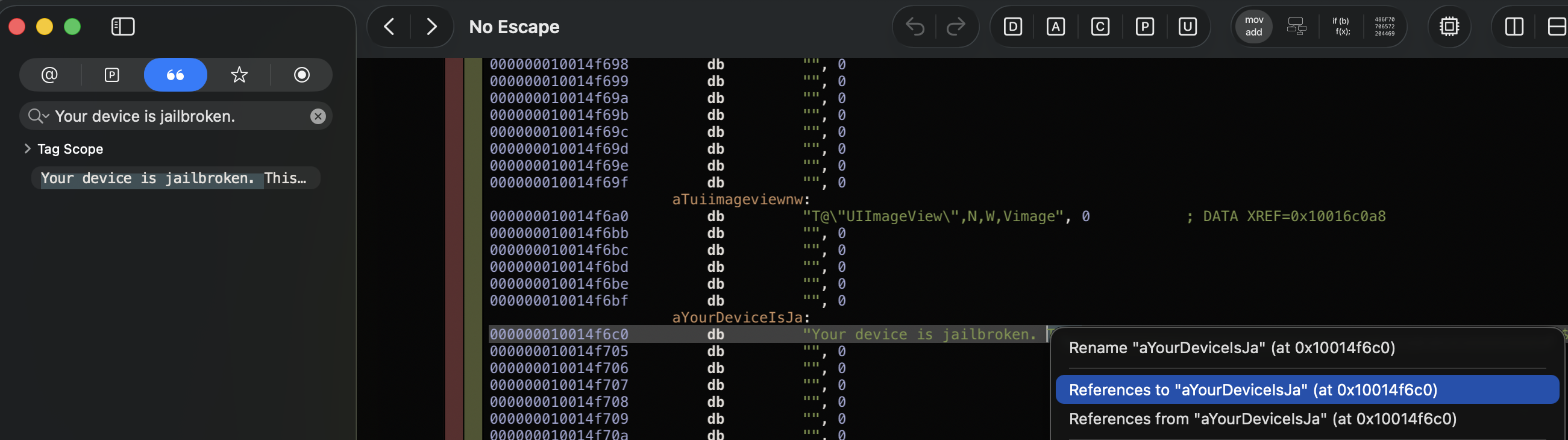Click the undo arrow icon
The height and width of the screenshot is (440, 1568).
coord(915,27)
